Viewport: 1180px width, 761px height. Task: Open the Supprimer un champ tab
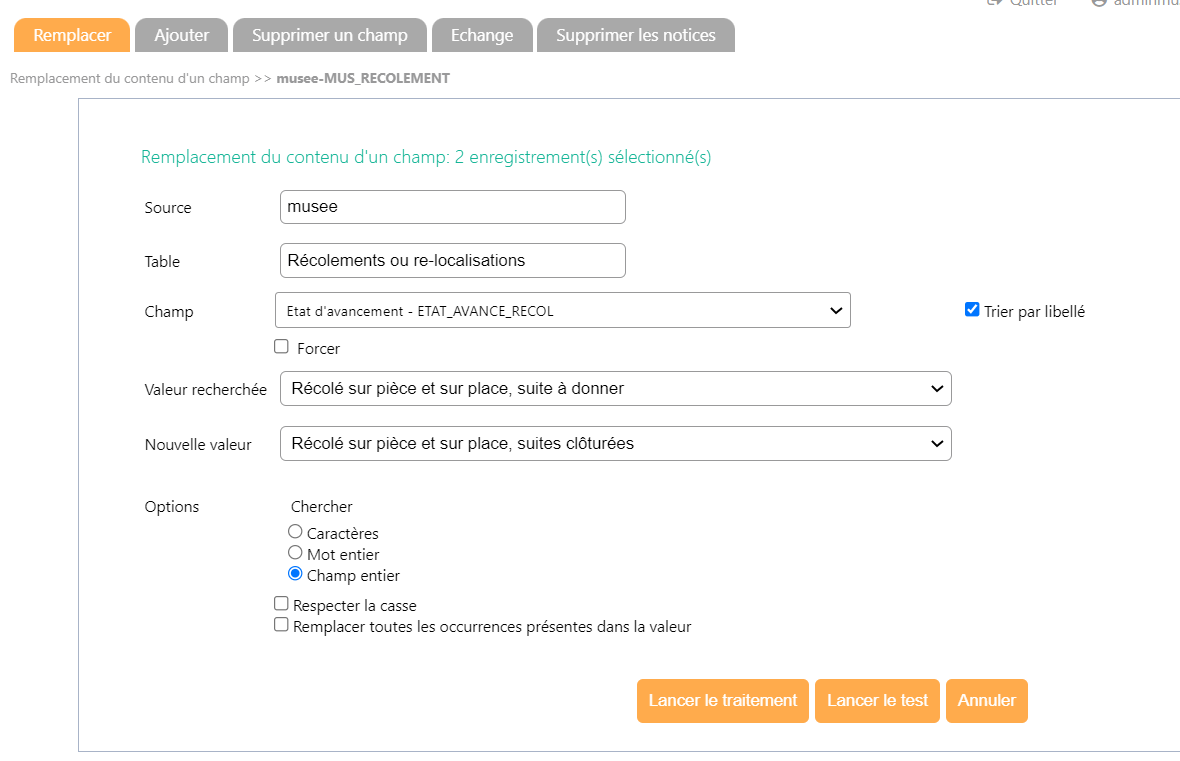[x=329, y=35]
